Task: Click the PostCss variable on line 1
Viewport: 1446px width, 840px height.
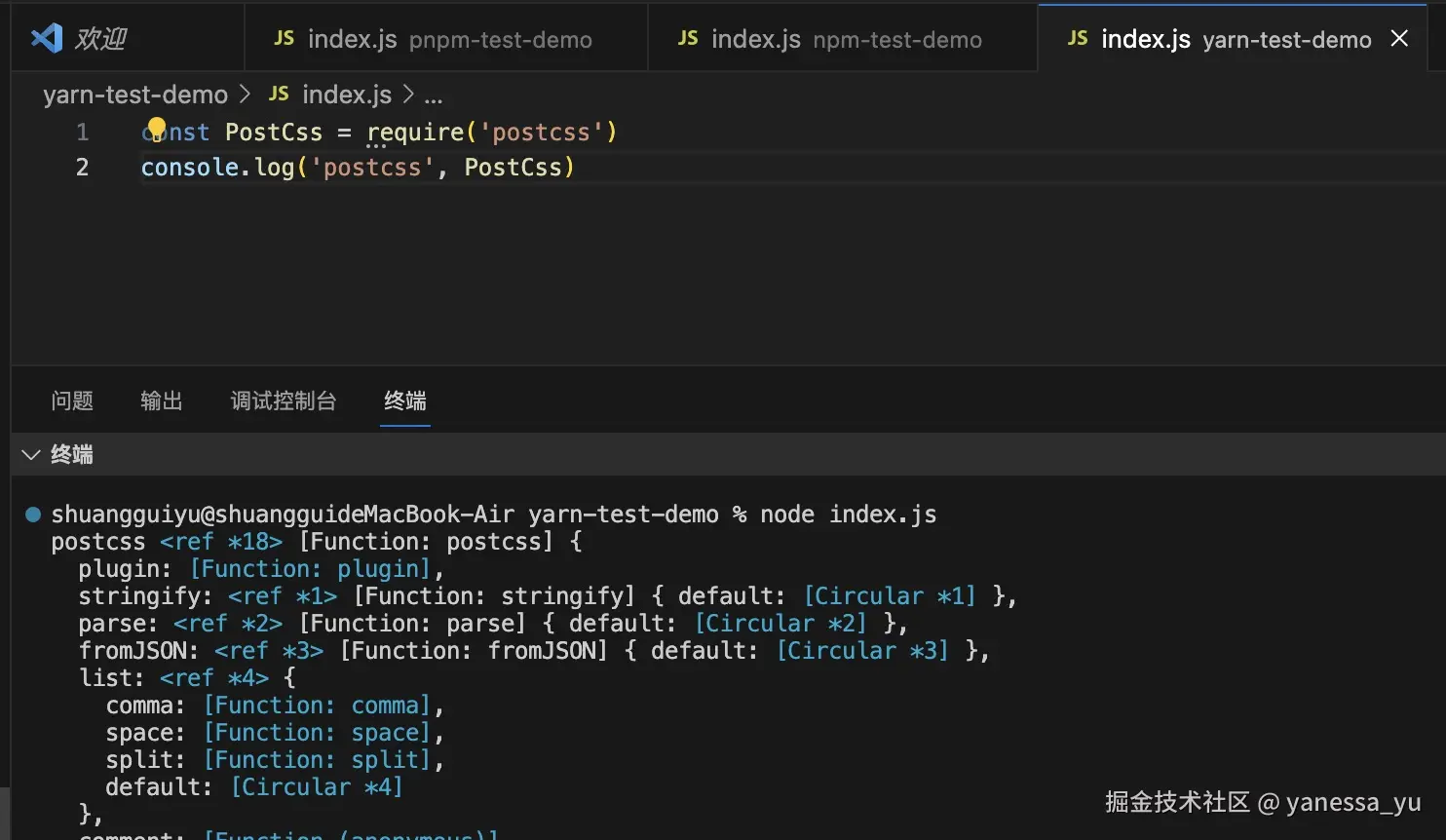Action: click(x=274, y=132)
